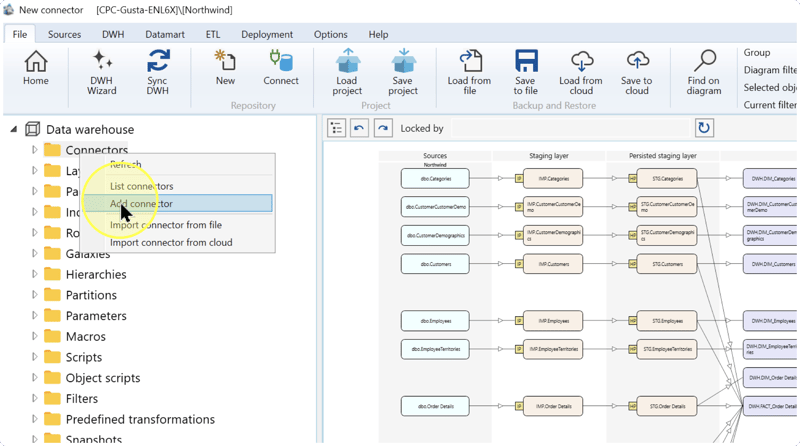Select the dbo.Customers source node
This screenshot has height=446, width=800.
point(435,264)
